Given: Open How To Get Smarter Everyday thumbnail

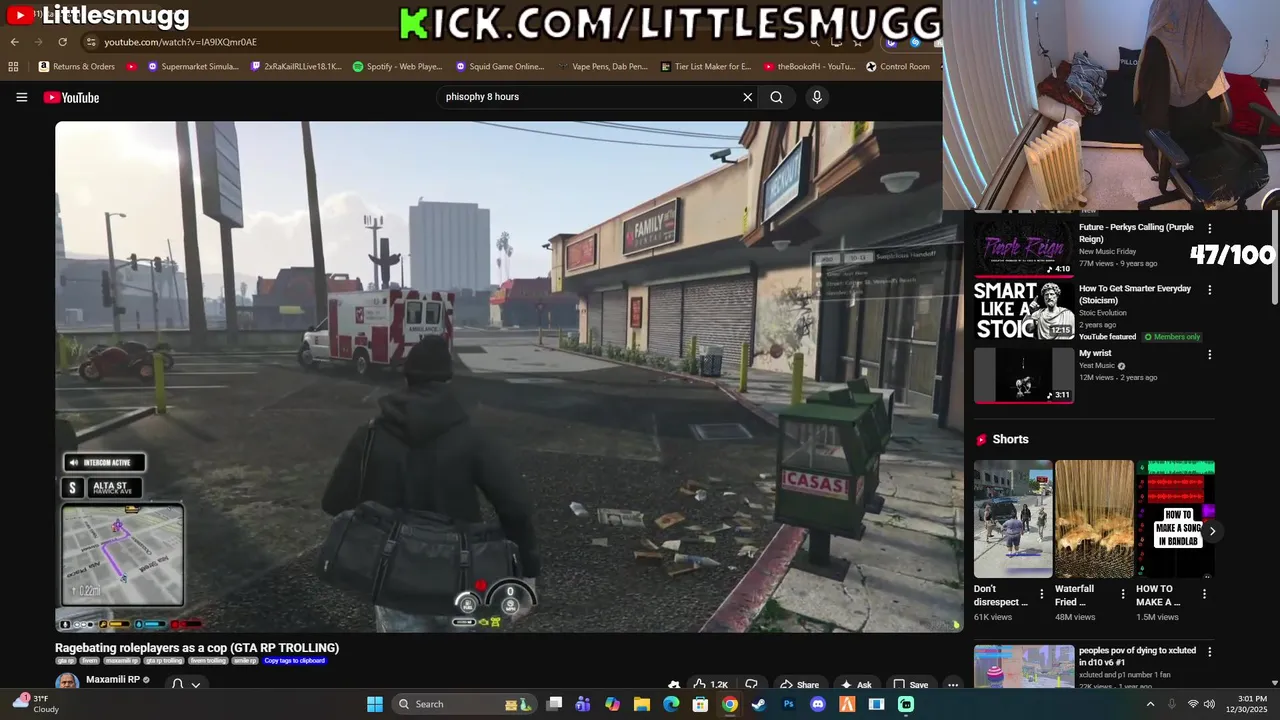Looking at the screenshot, I should [x=1023, y=310].
